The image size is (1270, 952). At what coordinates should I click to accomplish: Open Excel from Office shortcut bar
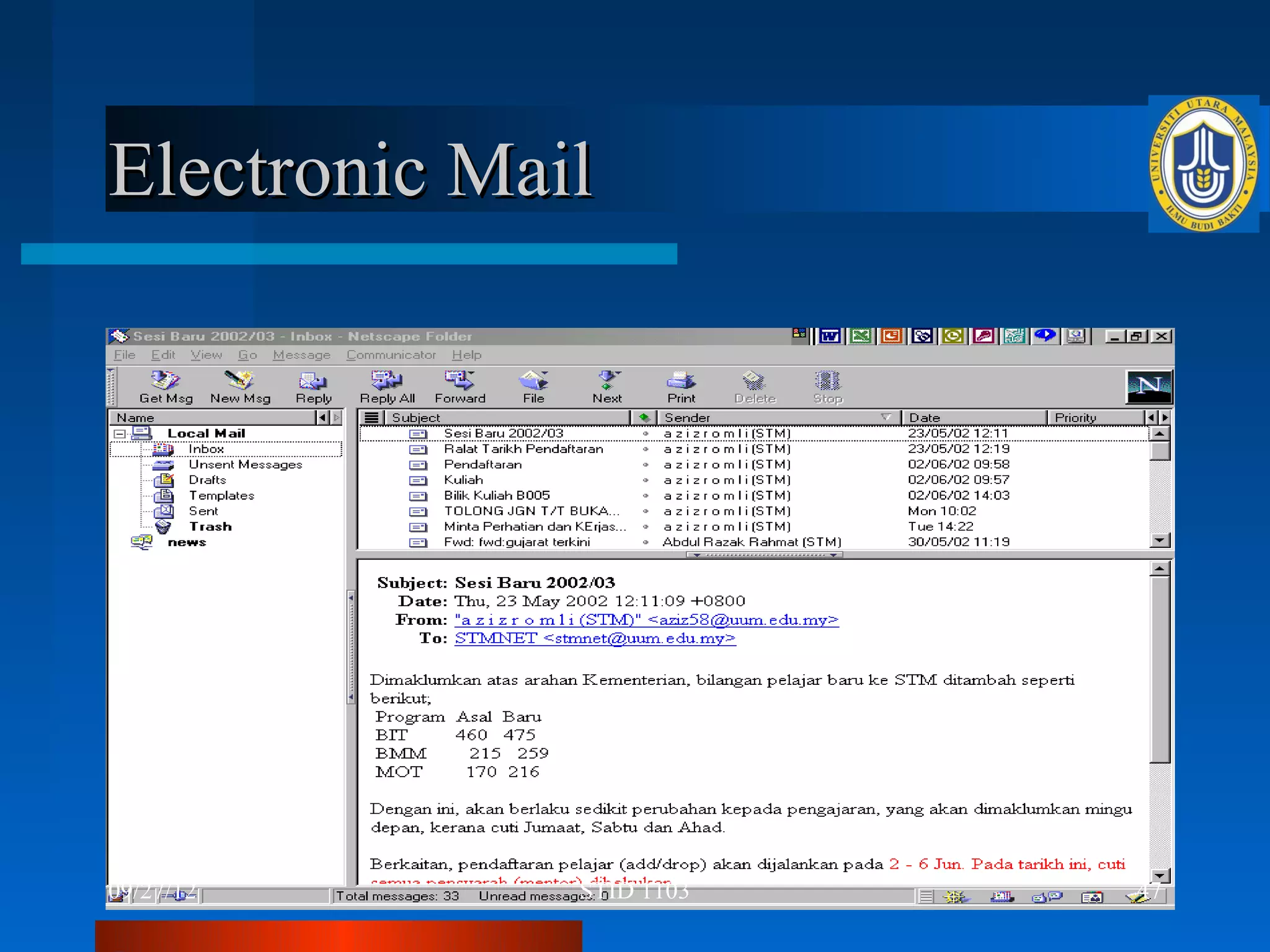click(x=860, y=336)
